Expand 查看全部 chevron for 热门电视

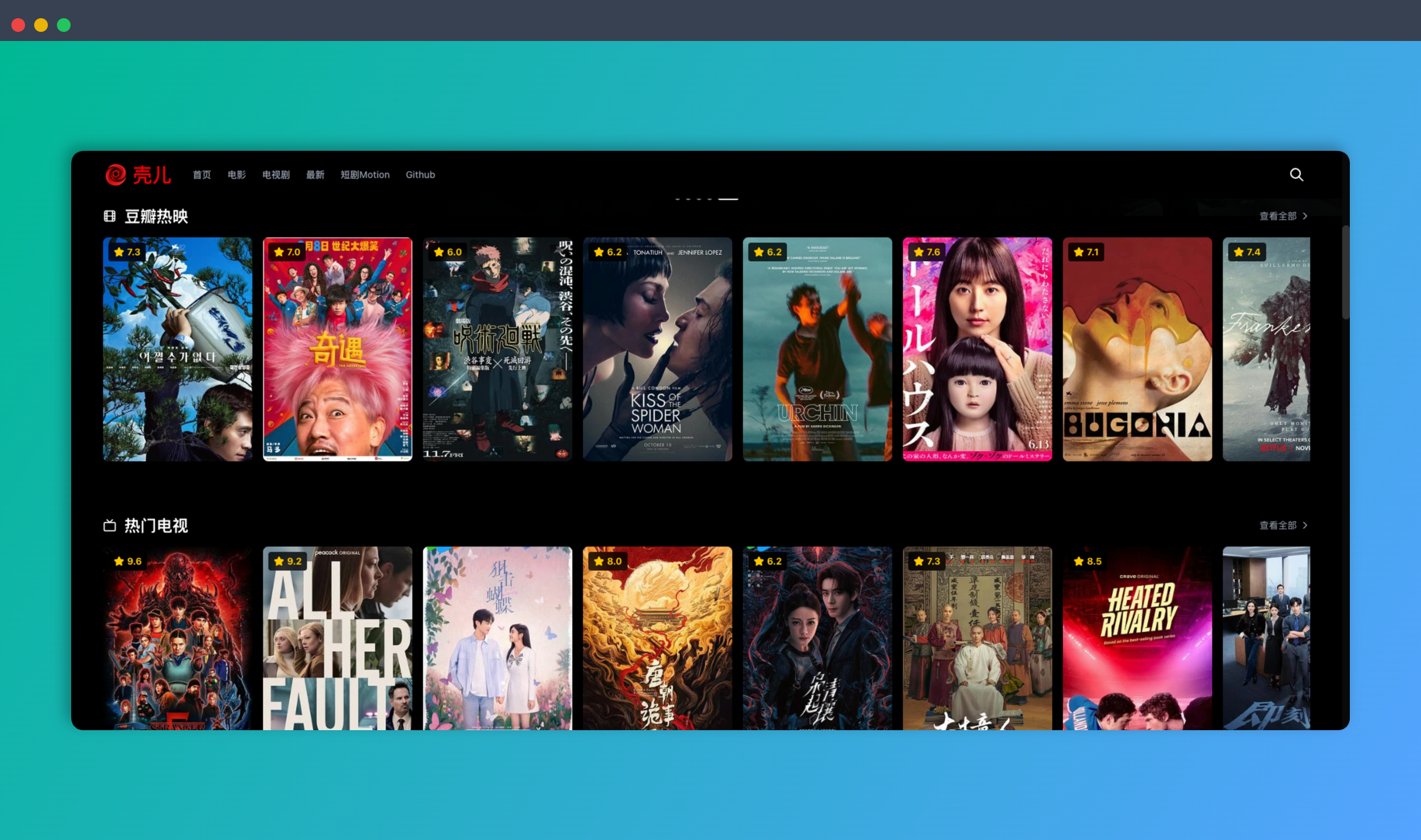(x=1305, y=525)
